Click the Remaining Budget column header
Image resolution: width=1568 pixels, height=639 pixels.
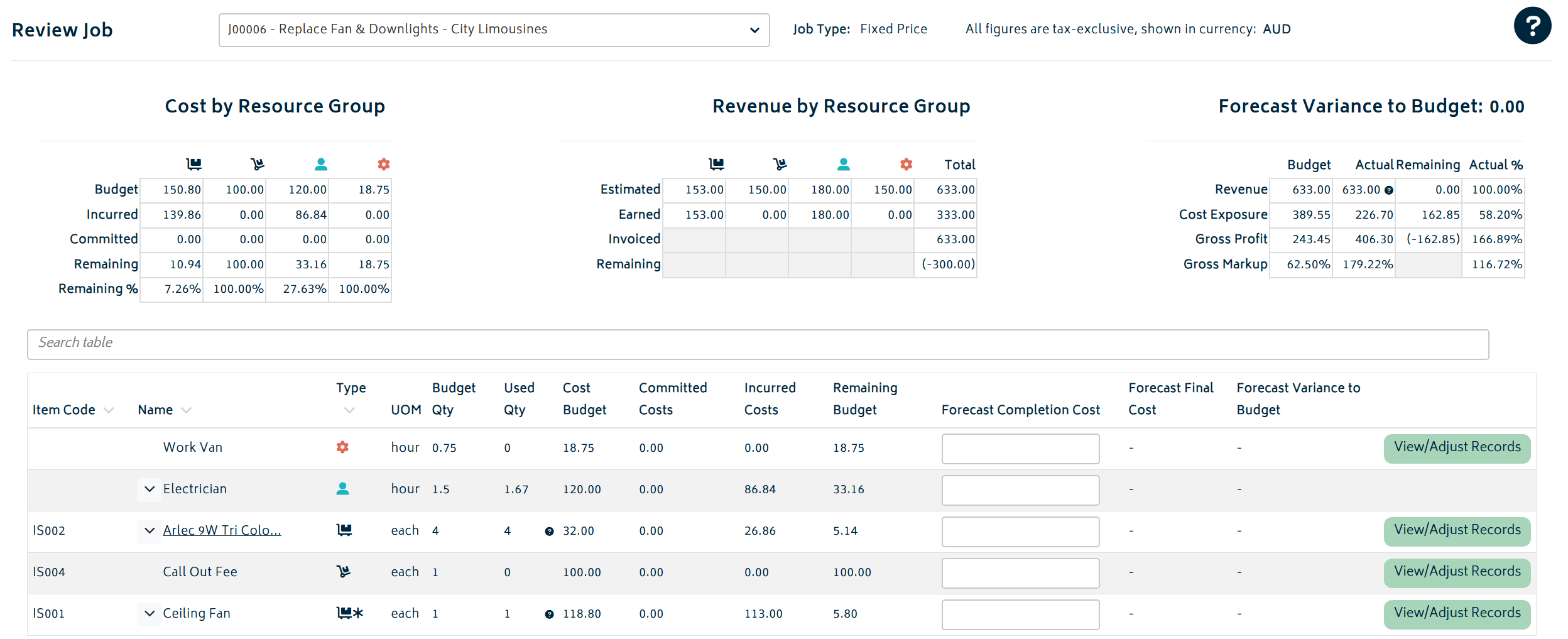(x=865, y=398)
